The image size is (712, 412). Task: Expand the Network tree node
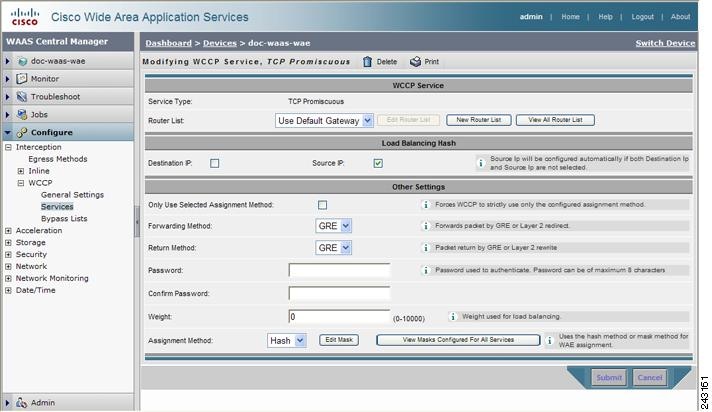pos(8,266)
